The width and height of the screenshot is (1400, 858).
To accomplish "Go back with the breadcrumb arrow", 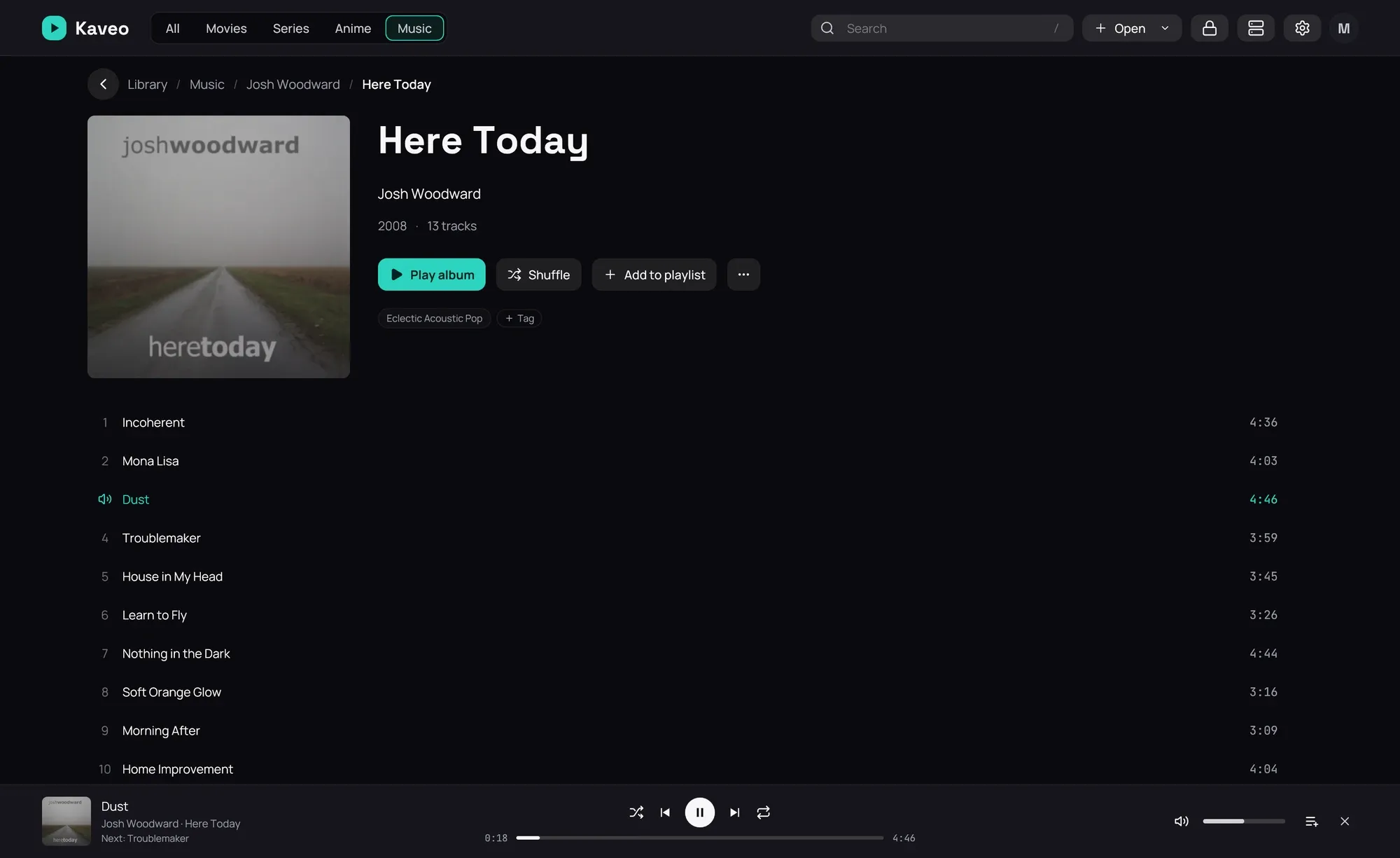I will click(x=103, y=84).
